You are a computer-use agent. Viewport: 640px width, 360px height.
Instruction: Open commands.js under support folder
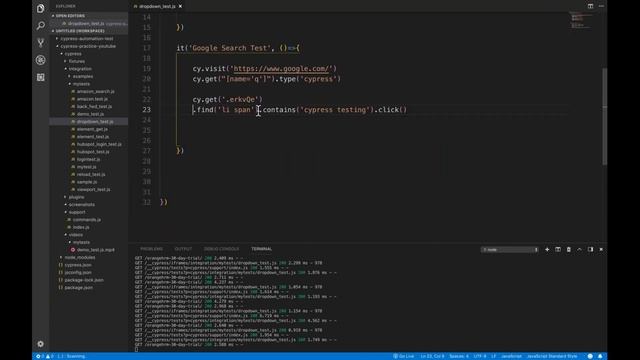pos(87,220)
